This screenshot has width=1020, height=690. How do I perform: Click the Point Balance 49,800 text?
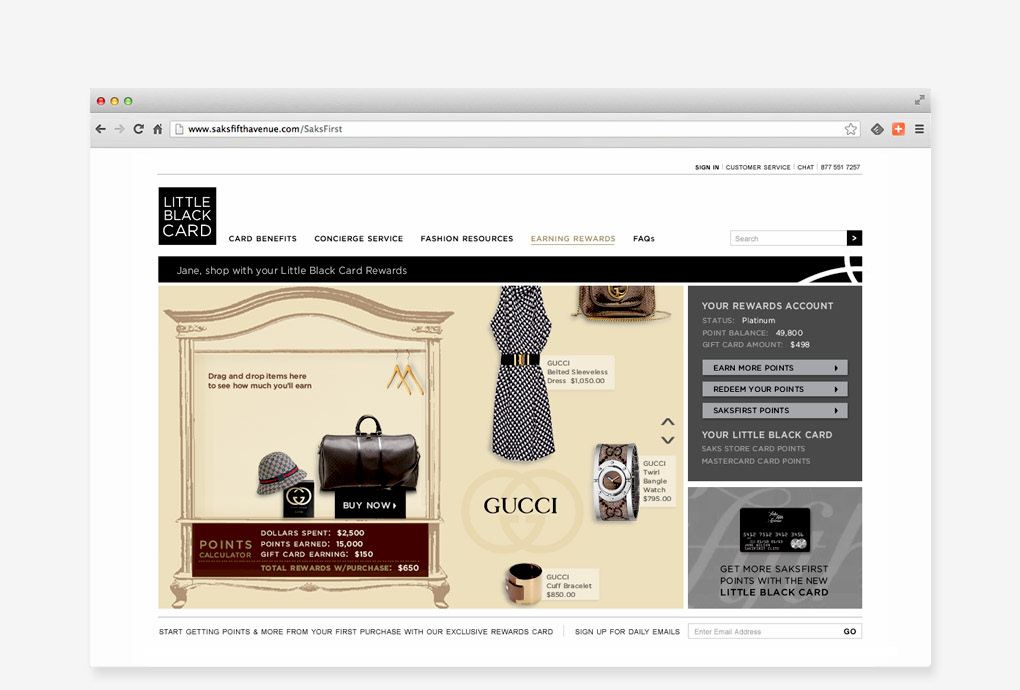click(752, 332)
